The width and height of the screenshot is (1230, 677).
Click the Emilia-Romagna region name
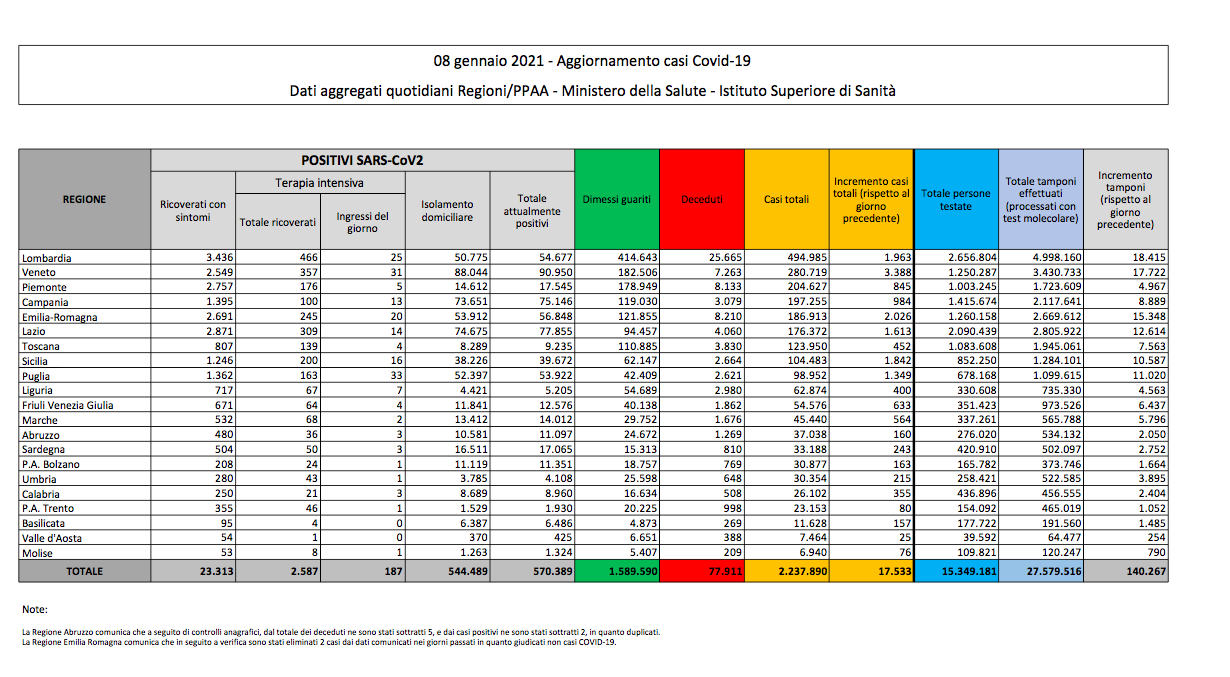pos(60,317)
